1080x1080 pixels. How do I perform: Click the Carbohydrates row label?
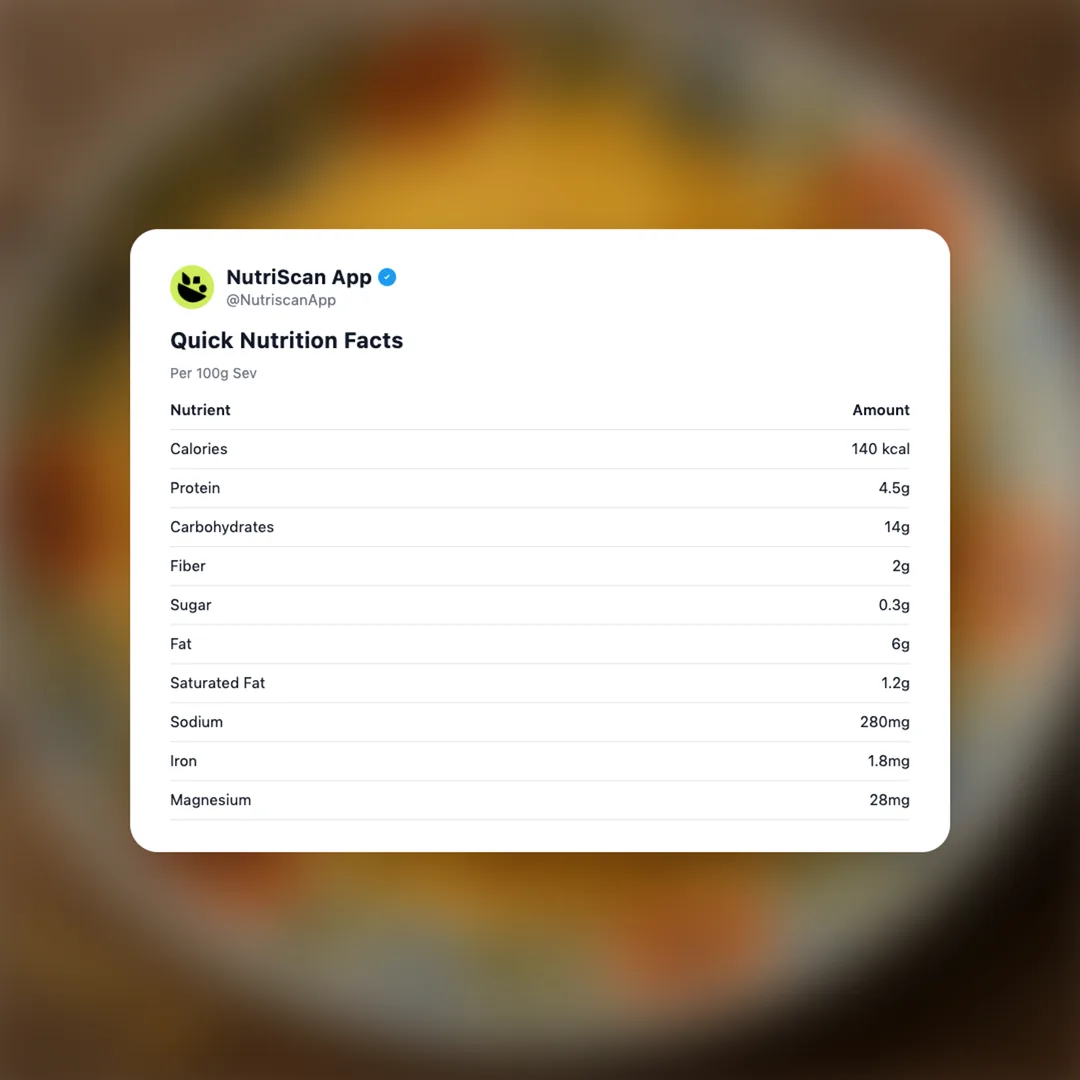point(222,527)
